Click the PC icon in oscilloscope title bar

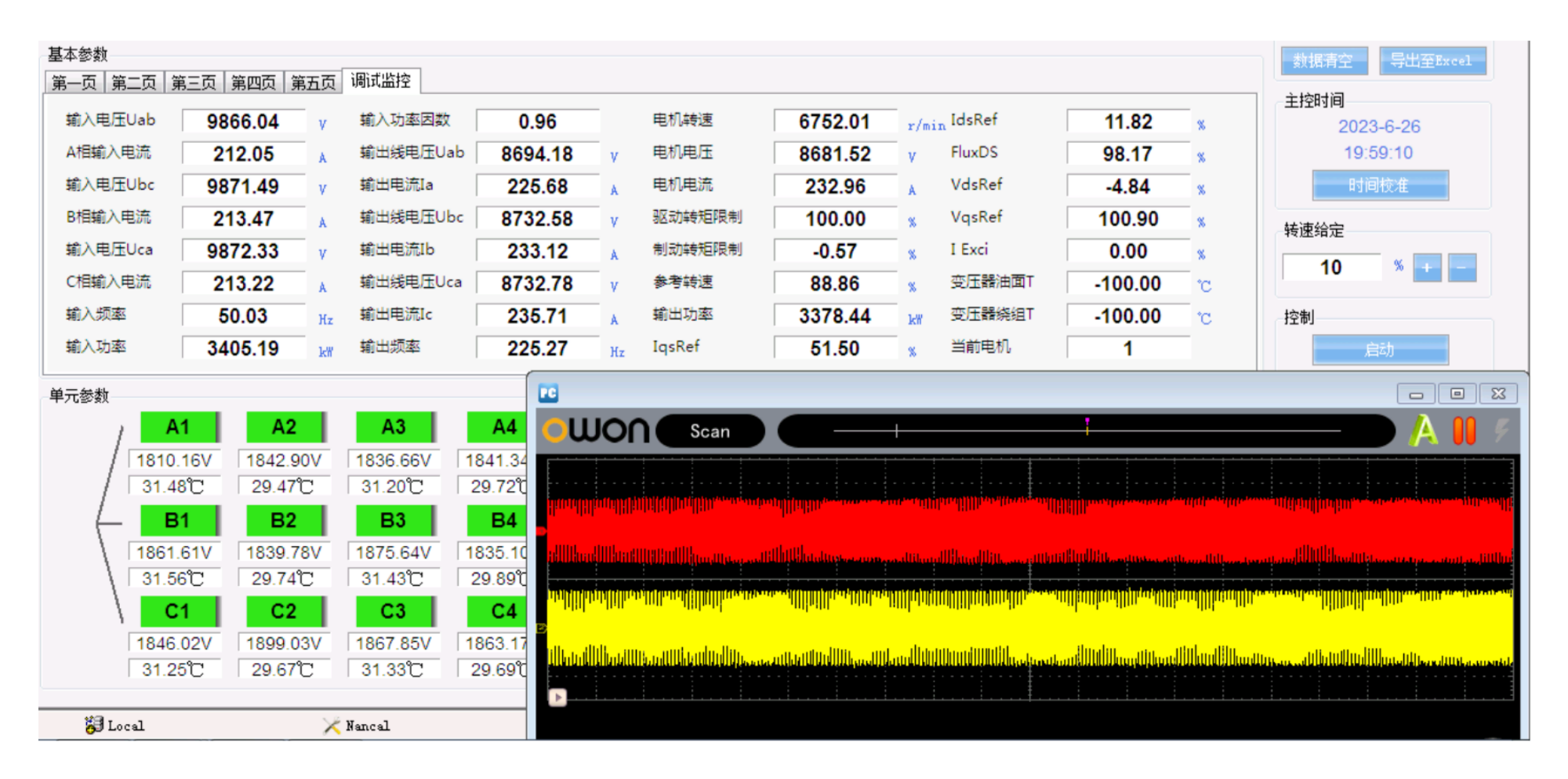pos(548,393)
